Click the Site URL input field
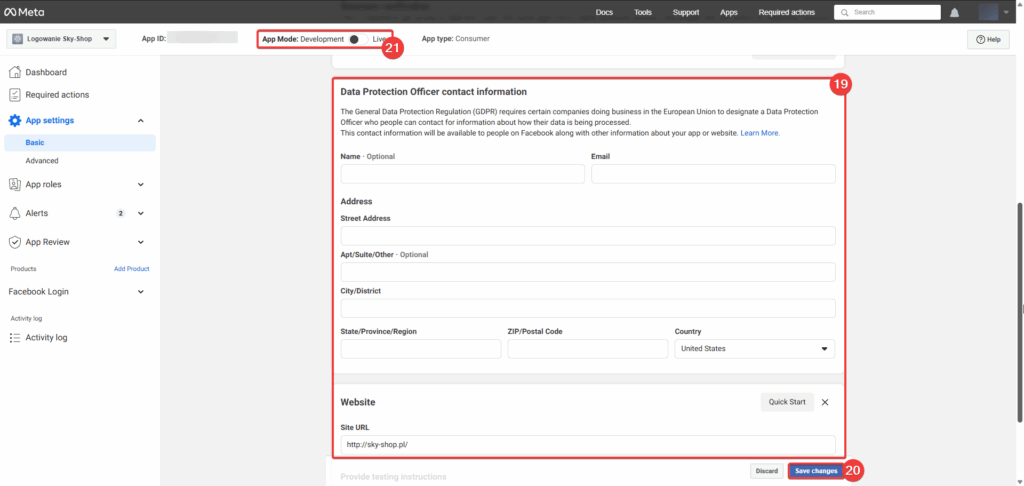 point(587,444)
